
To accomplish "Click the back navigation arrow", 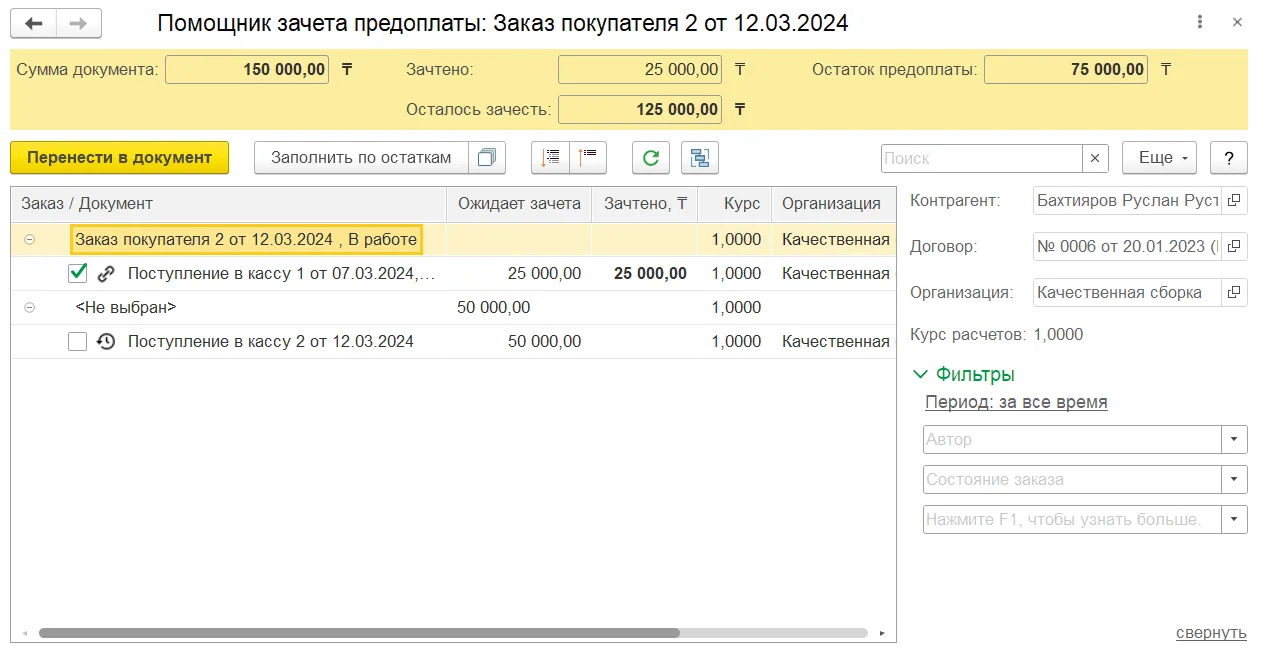I will tap(34, 23).
